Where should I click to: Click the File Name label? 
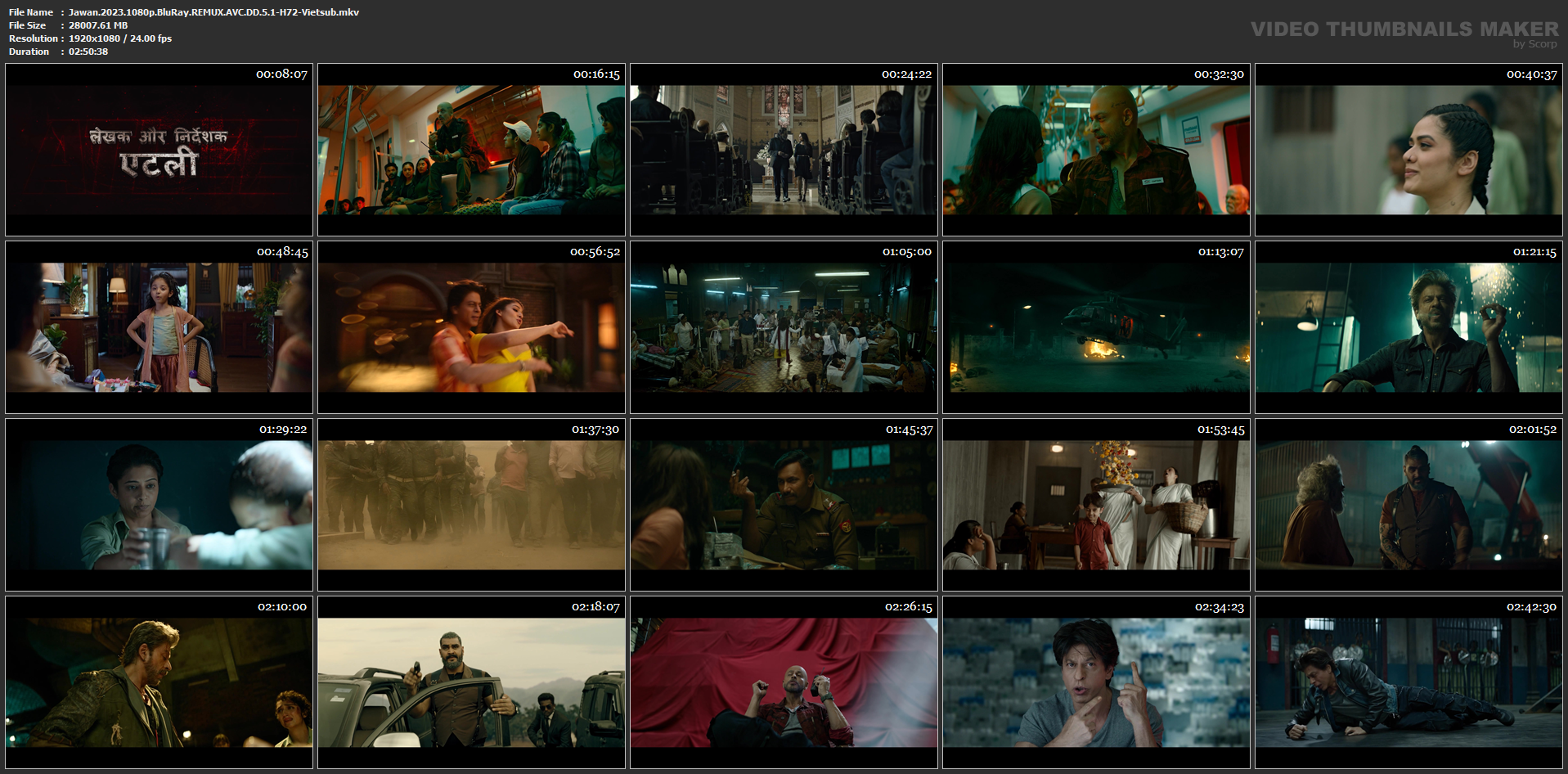click(31, 12)
